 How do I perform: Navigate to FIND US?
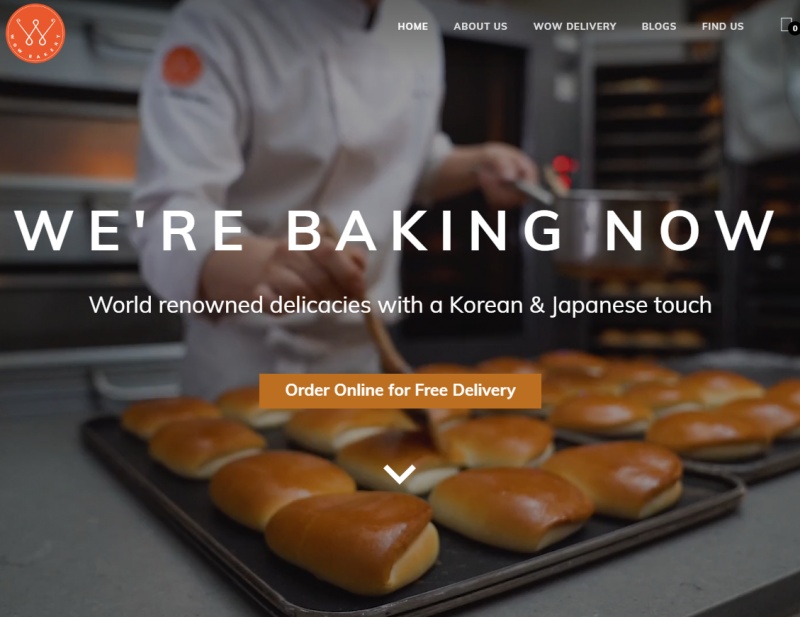[722, 26]
